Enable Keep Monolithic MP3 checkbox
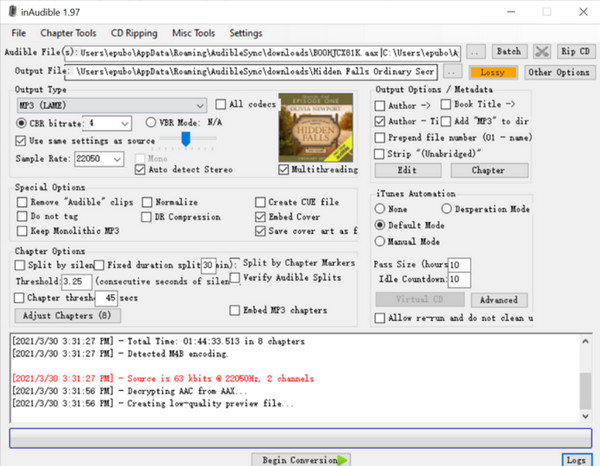The image size is (600, 466). coord(22,231)
